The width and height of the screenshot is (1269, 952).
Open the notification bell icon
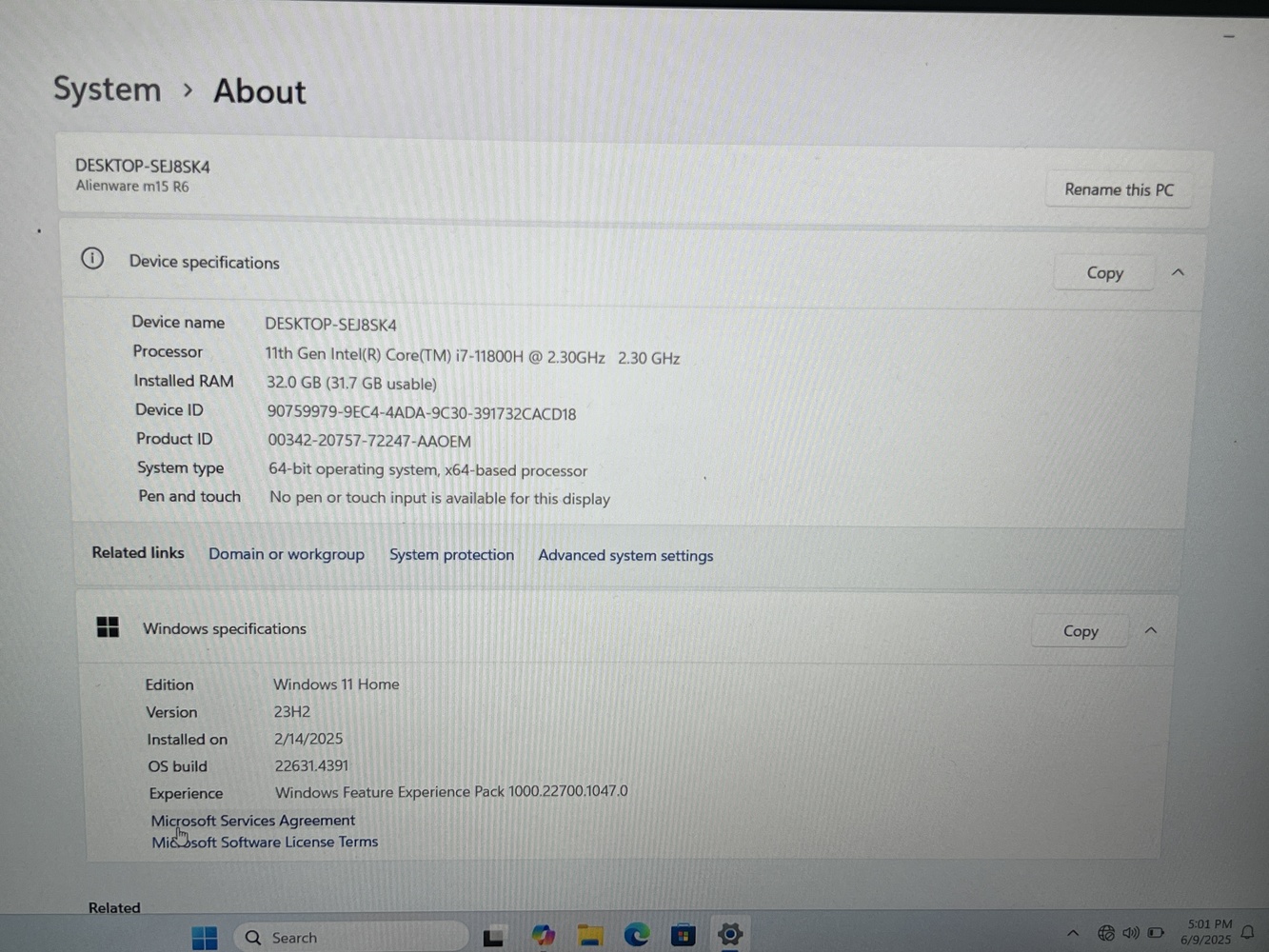[1248, 932]
